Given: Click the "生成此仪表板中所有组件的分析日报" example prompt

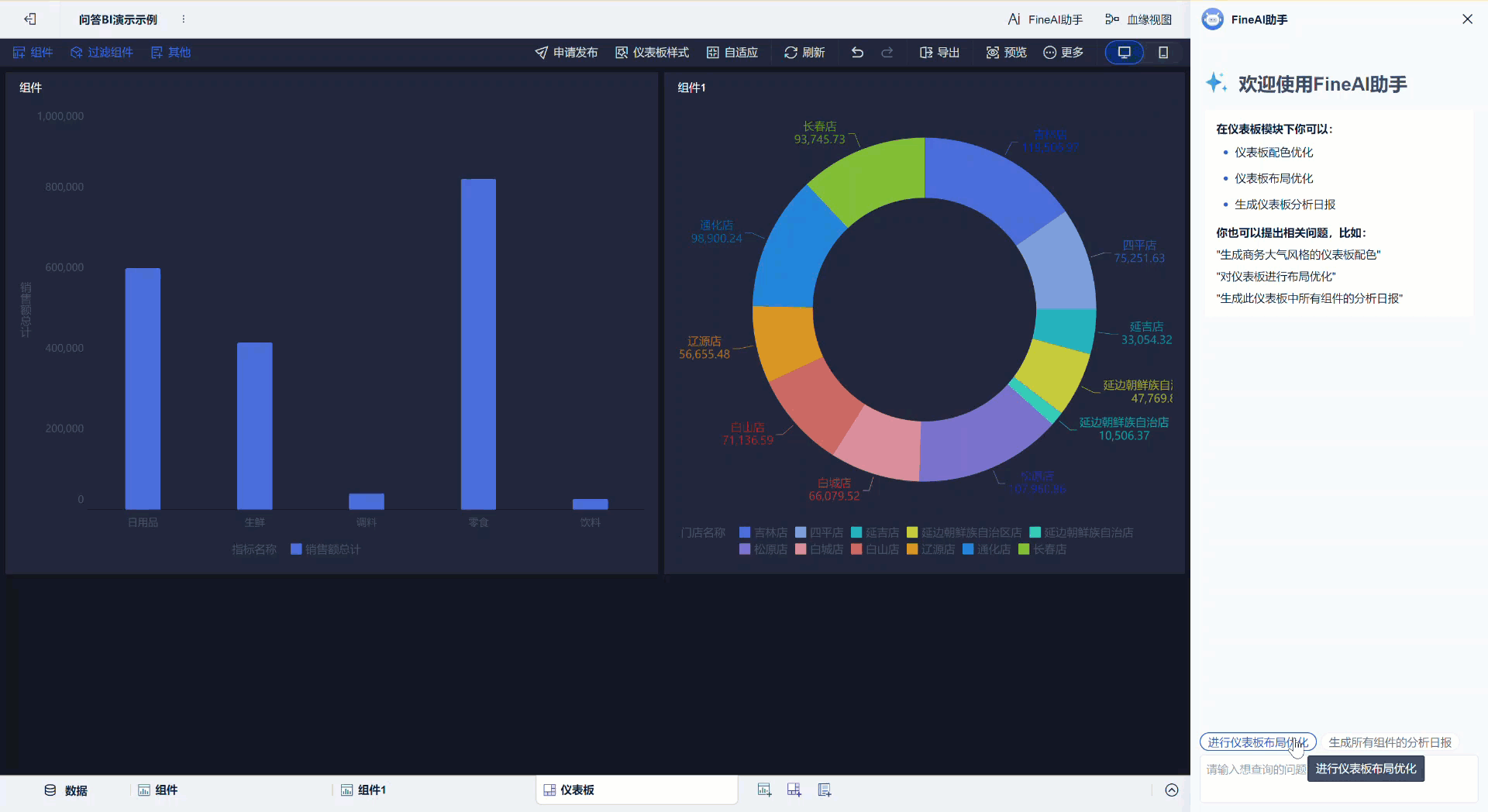Looking at the screenshot, I should [1309, 298].
